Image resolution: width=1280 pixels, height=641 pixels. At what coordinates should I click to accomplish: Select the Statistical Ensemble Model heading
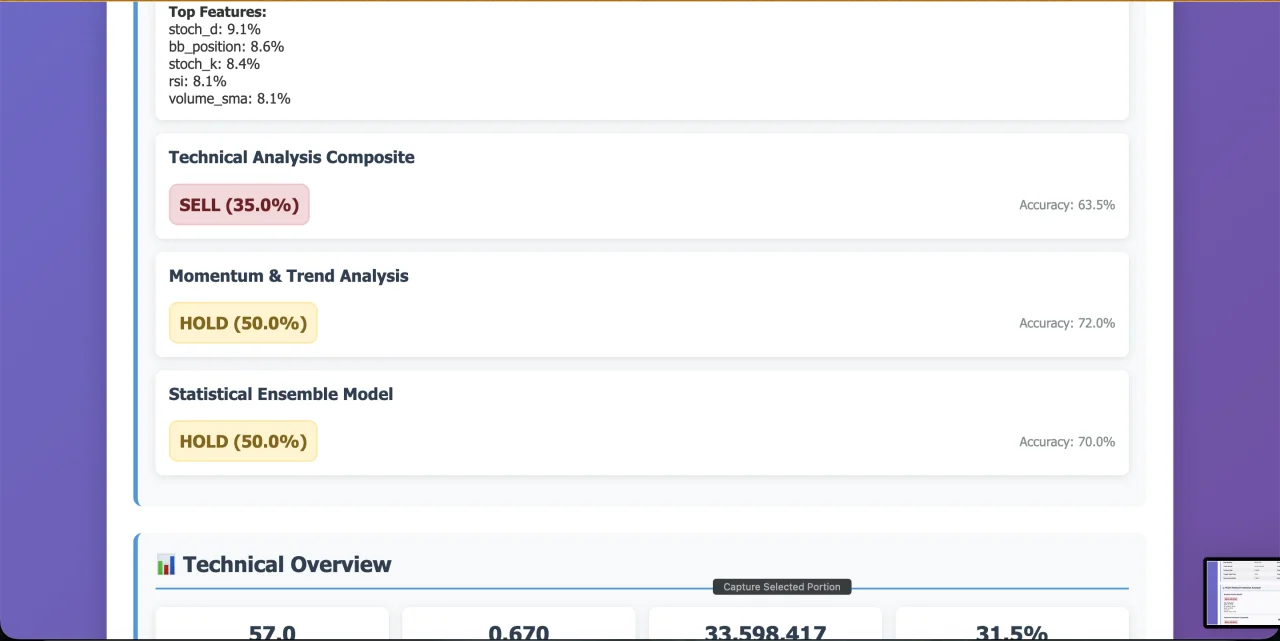point(281,394)
